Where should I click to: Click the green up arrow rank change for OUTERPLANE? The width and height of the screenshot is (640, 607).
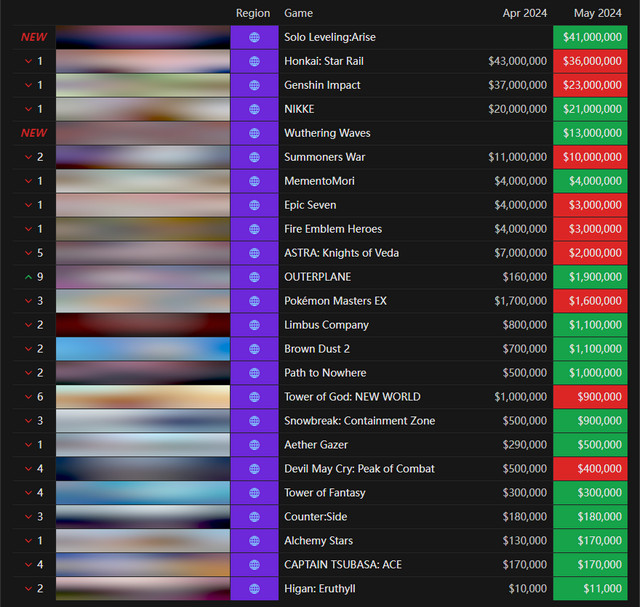tap(28, 277)
